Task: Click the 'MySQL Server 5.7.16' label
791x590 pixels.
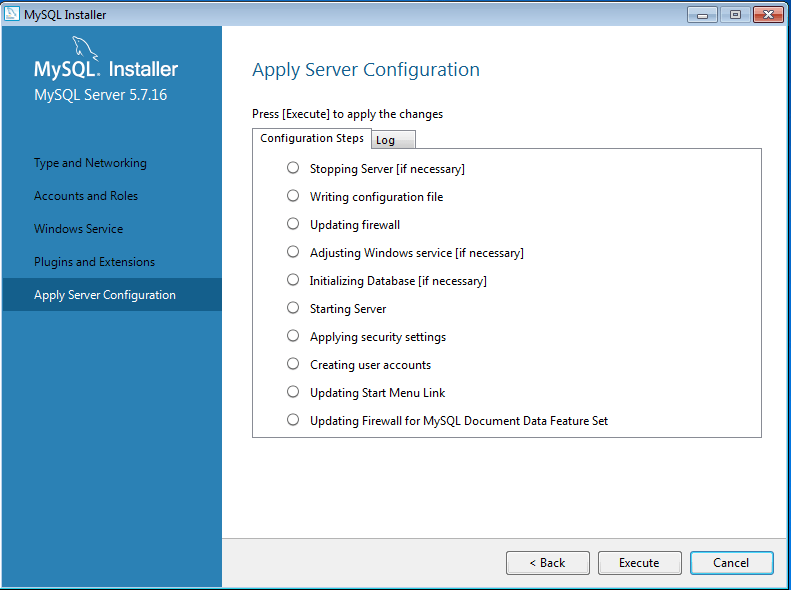Action: (x=100, y=95)
